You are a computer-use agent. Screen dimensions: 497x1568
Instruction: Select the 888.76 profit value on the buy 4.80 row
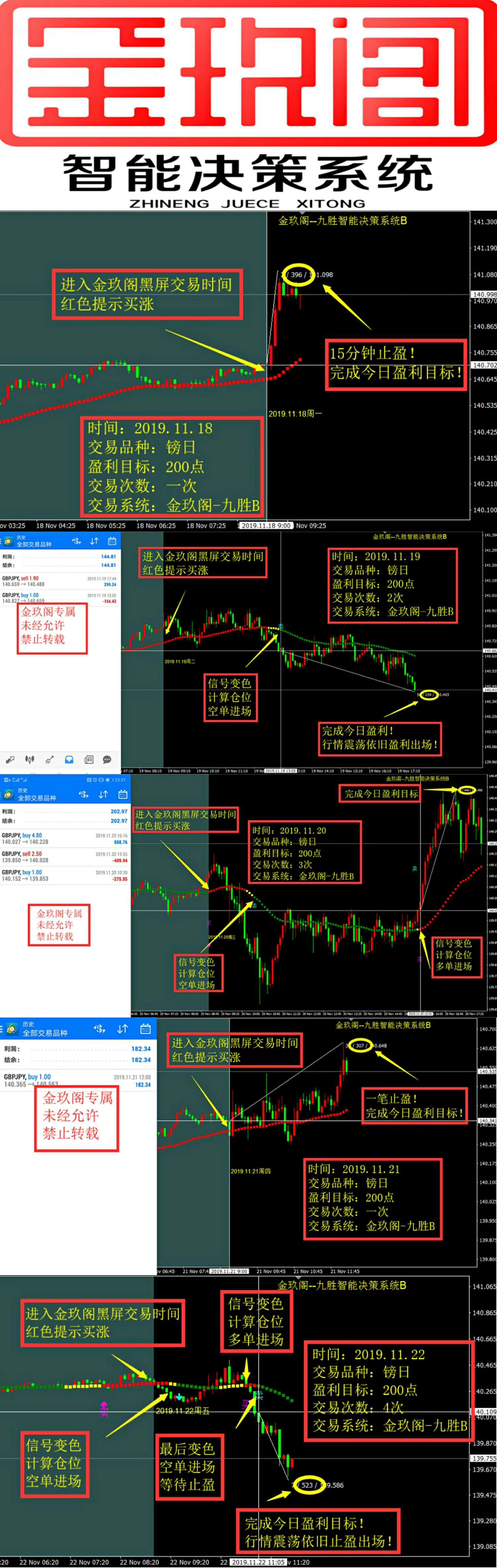click(121, 842)
